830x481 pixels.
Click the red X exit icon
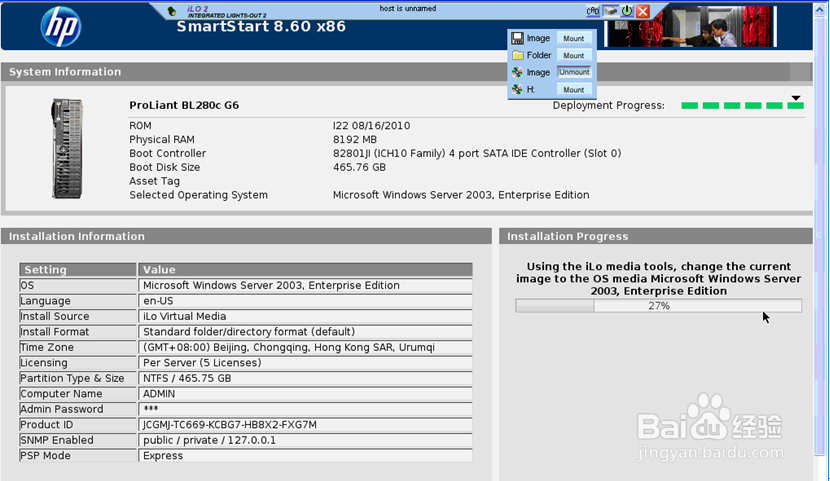pos(643,11)
